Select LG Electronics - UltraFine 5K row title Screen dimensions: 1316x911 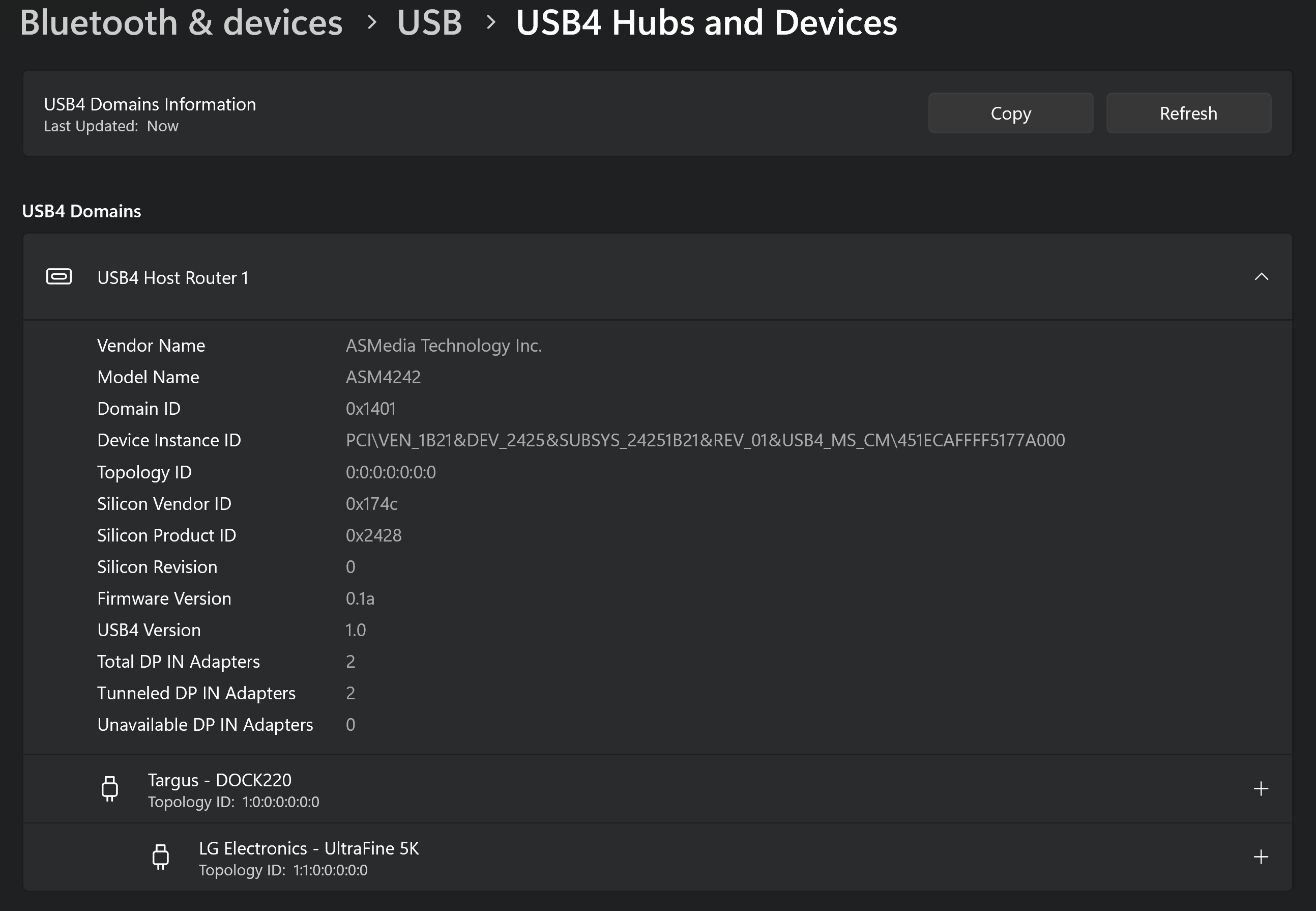[x=309, y=848]
